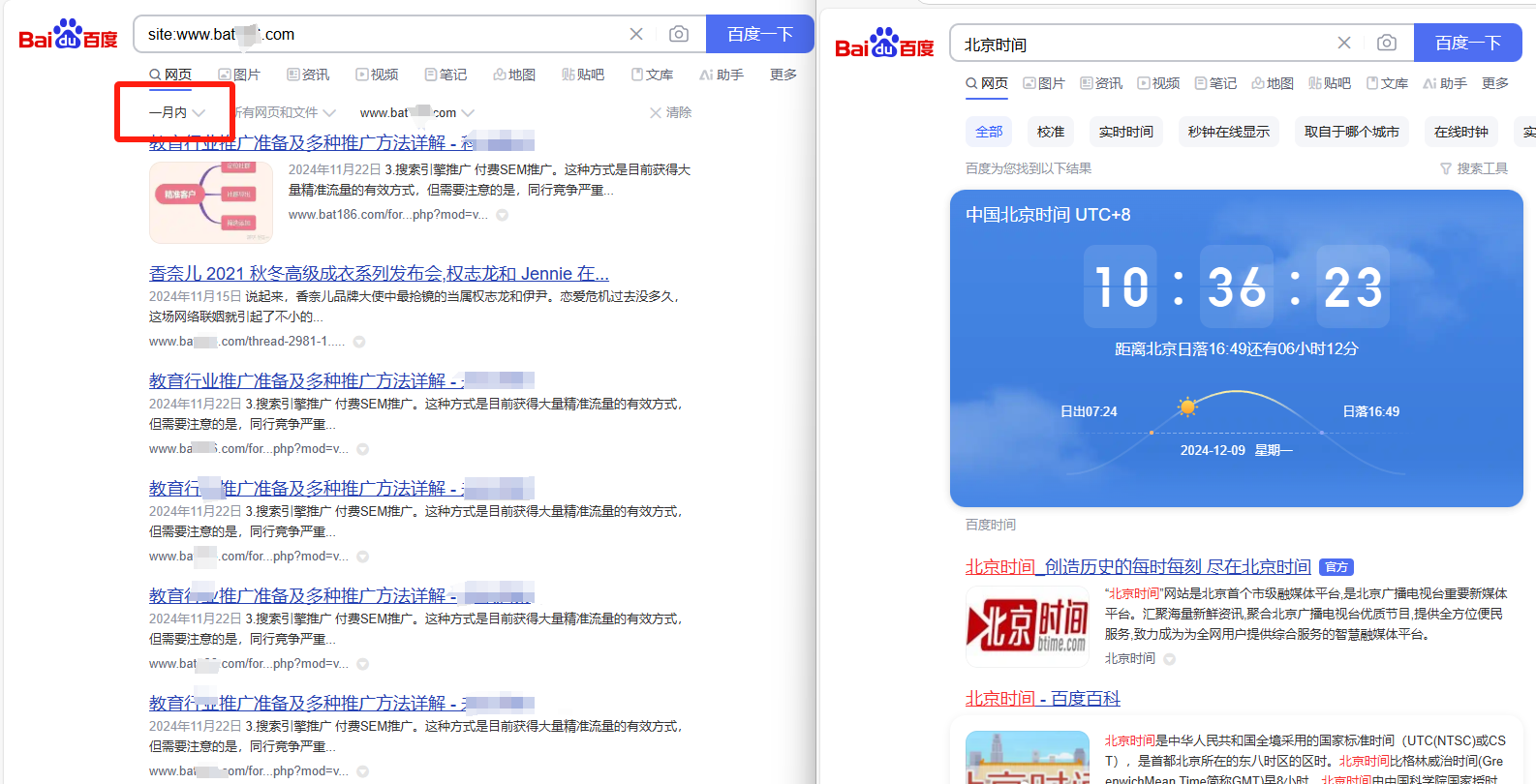Clear the 北京时间 search query
1536x784 pixels.
coord(1344,43)
